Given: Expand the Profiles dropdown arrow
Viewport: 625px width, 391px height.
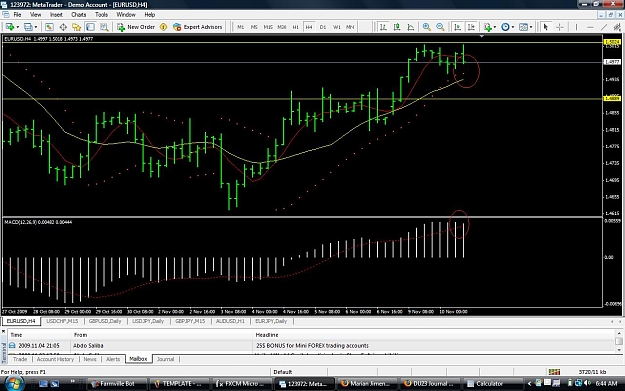Looking at the screenshot, I should [x=36, y=27].
